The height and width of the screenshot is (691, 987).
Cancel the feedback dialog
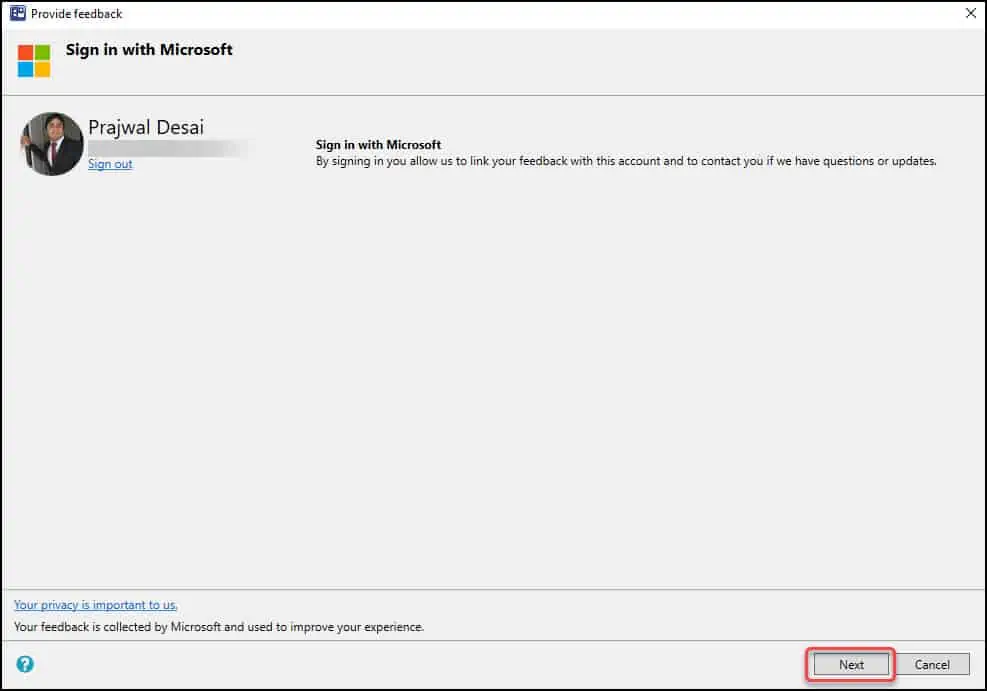(932, 664)
